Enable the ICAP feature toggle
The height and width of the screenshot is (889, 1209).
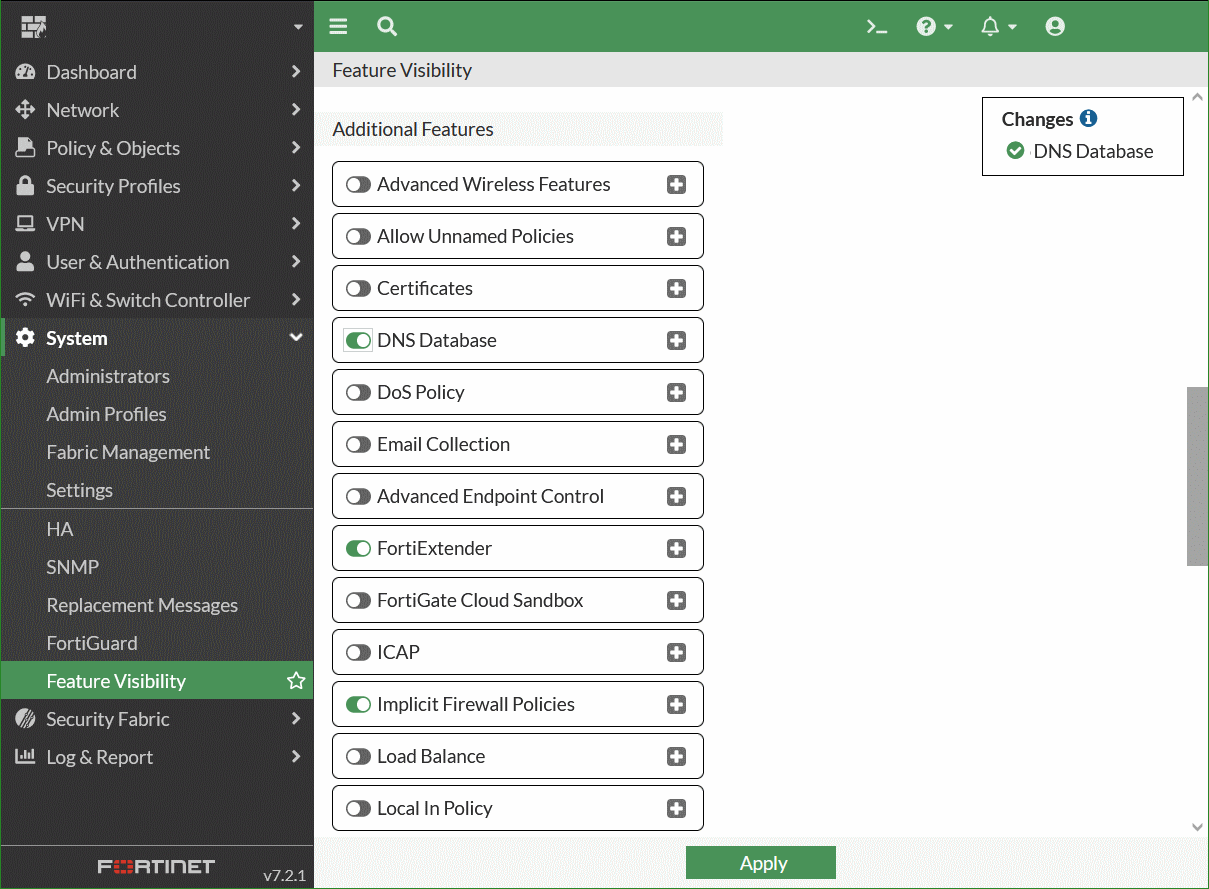357,652
